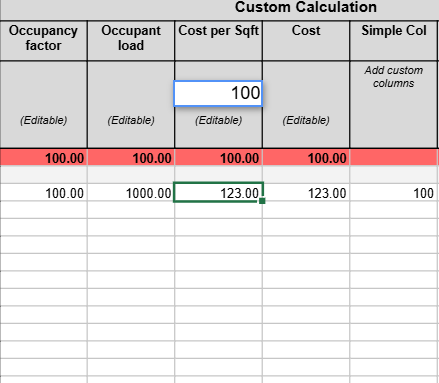Click the 123.00 cell in the Cost column
This screenshot has width=439, height=383.
click(306, 192)
